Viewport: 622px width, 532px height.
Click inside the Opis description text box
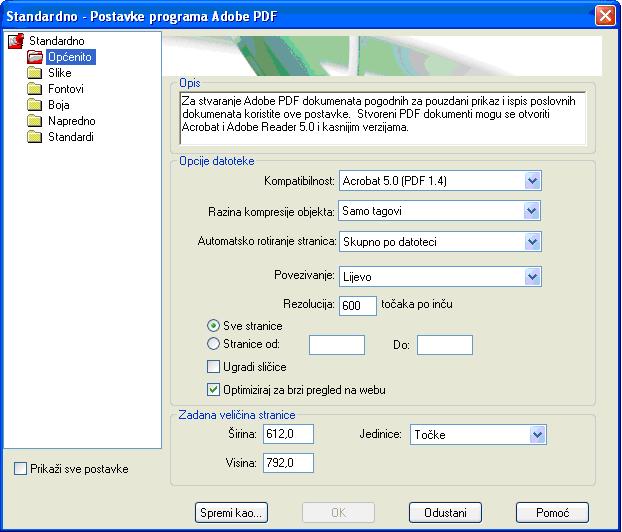pyautogui.click(x=382, y=118)
